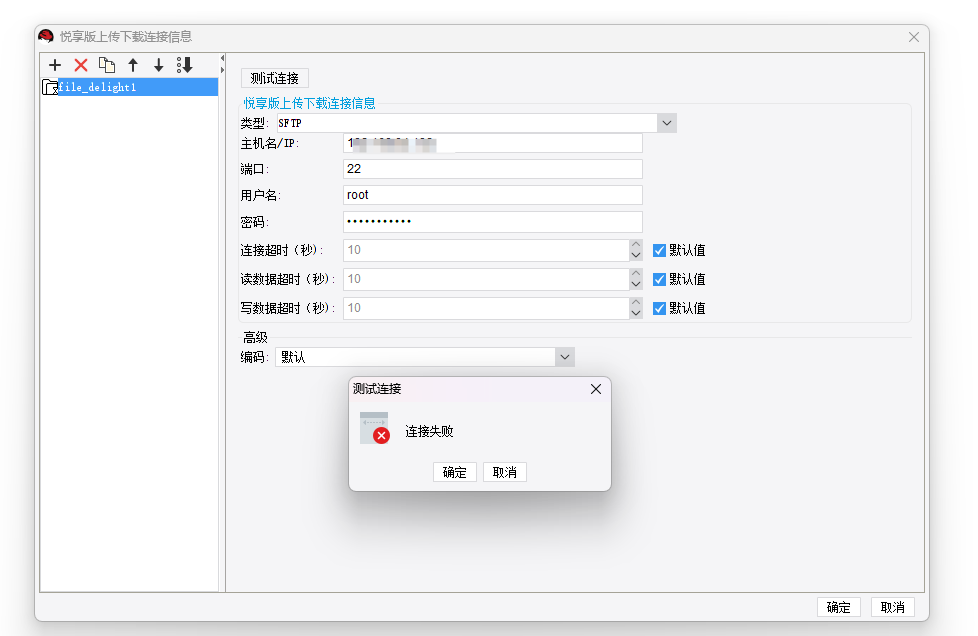Uncheck 默认值 for 写数据超时
978x636 pixels.
pos(659,309)
